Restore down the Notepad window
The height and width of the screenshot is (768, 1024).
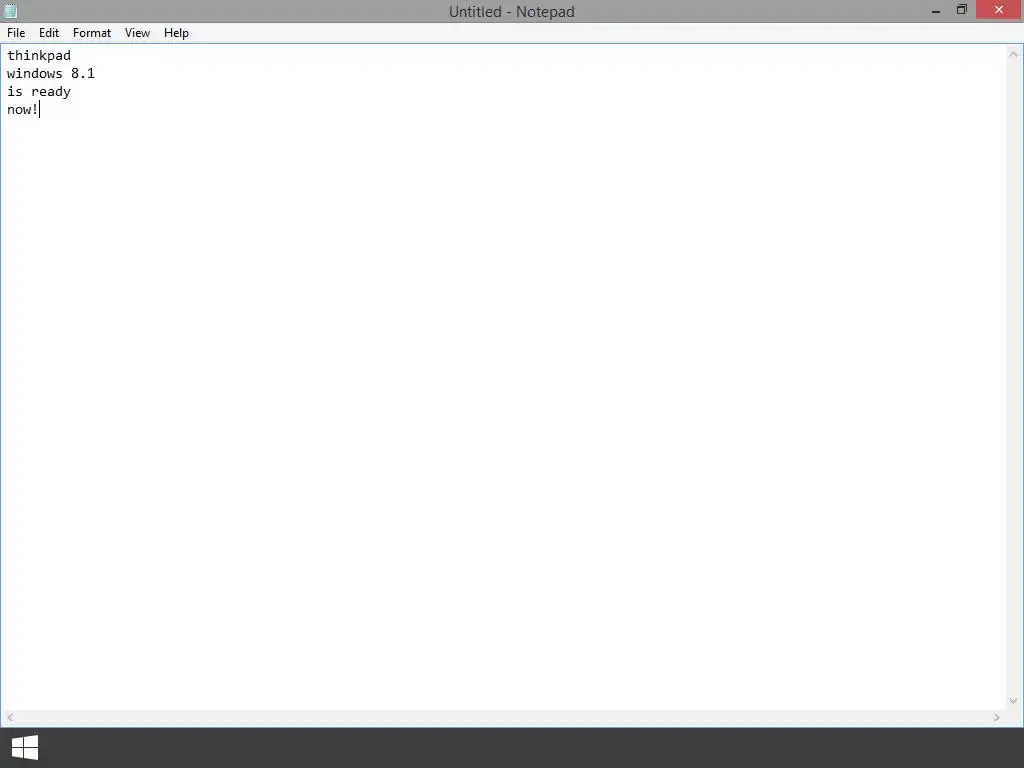click(961, 10)
